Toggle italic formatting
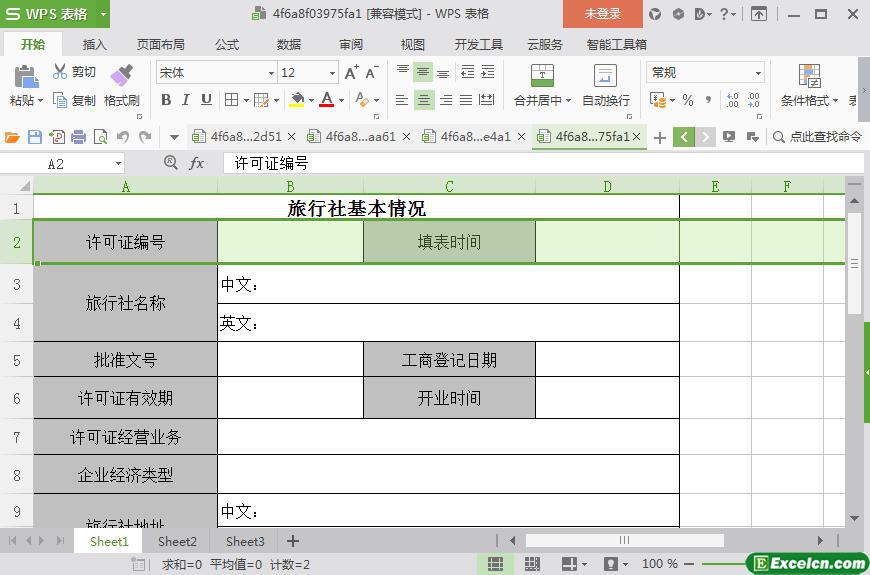This screenshot has width=870, height=575. click(186, 100)
